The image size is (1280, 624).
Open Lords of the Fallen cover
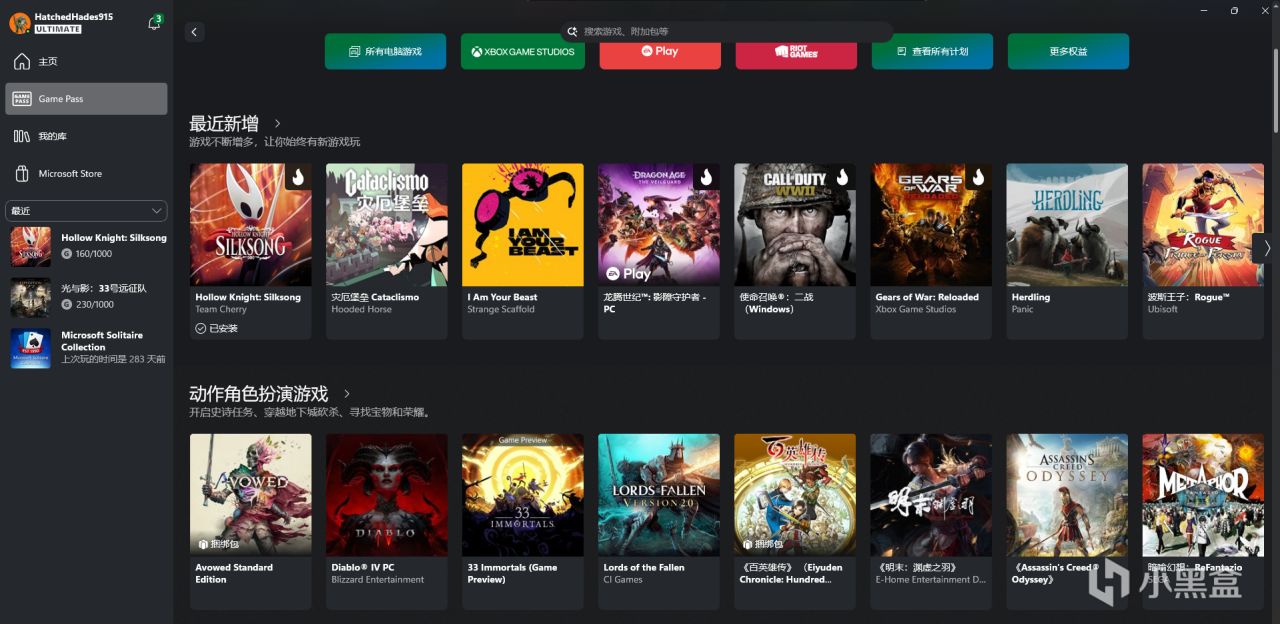[x=658, y=495]
